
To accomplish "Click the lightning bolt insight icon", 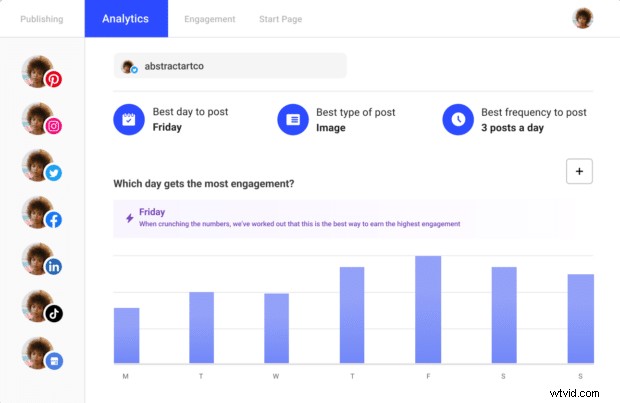I will pos(129,218).
